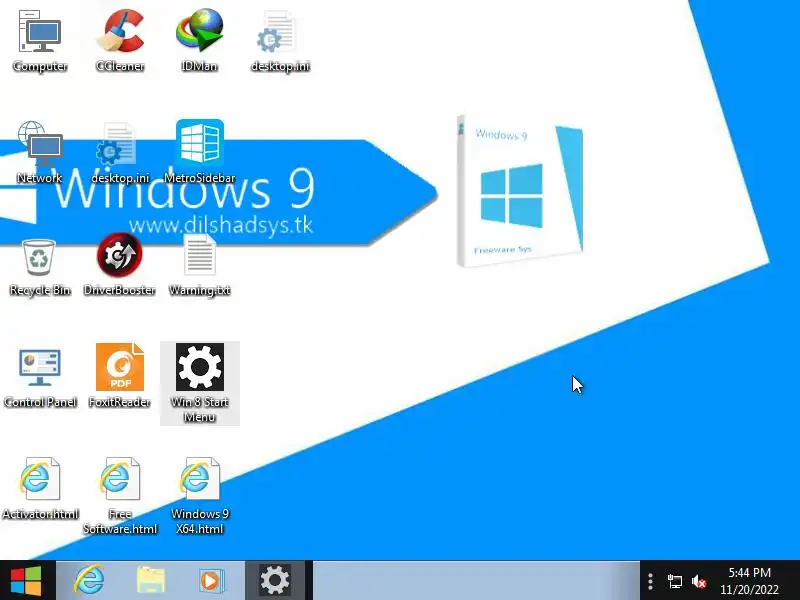800x600 pixels.
Task: Show hidden tray icons via three dots
Action: click(x=650, y=581)
